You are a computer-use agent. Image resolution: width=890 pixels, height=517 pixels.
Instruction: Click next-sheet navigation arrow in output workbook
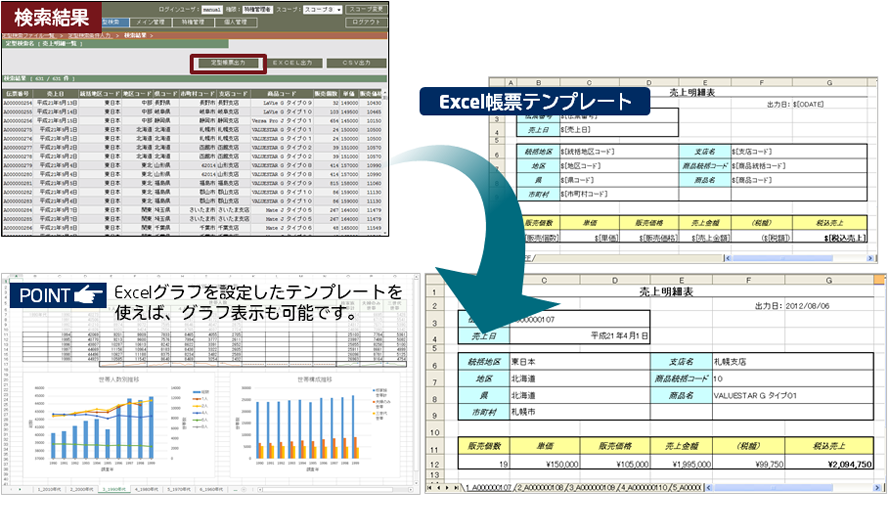point(447,487)
